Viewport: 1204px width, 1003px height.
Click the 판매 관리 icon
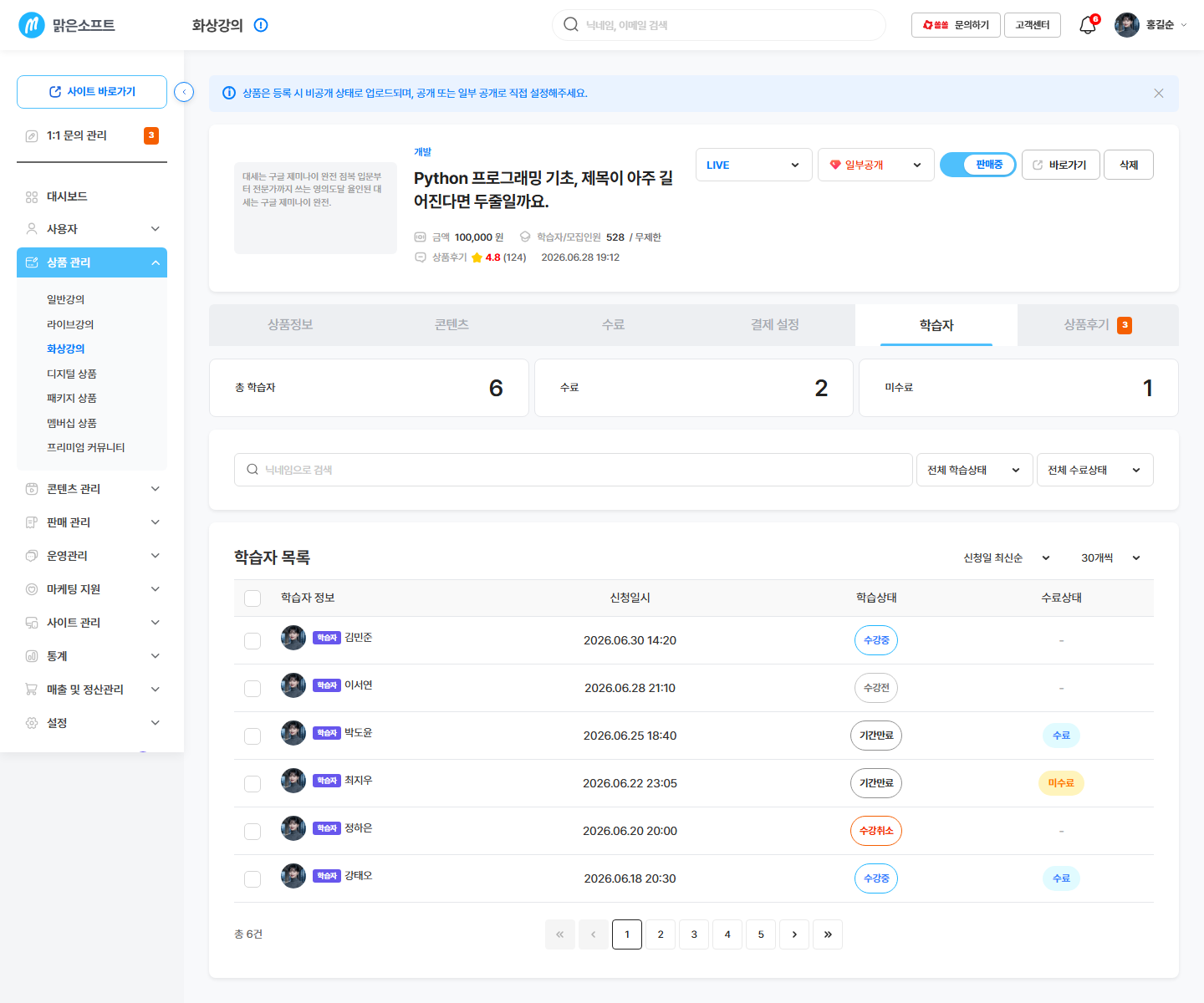tap(32, 522)
